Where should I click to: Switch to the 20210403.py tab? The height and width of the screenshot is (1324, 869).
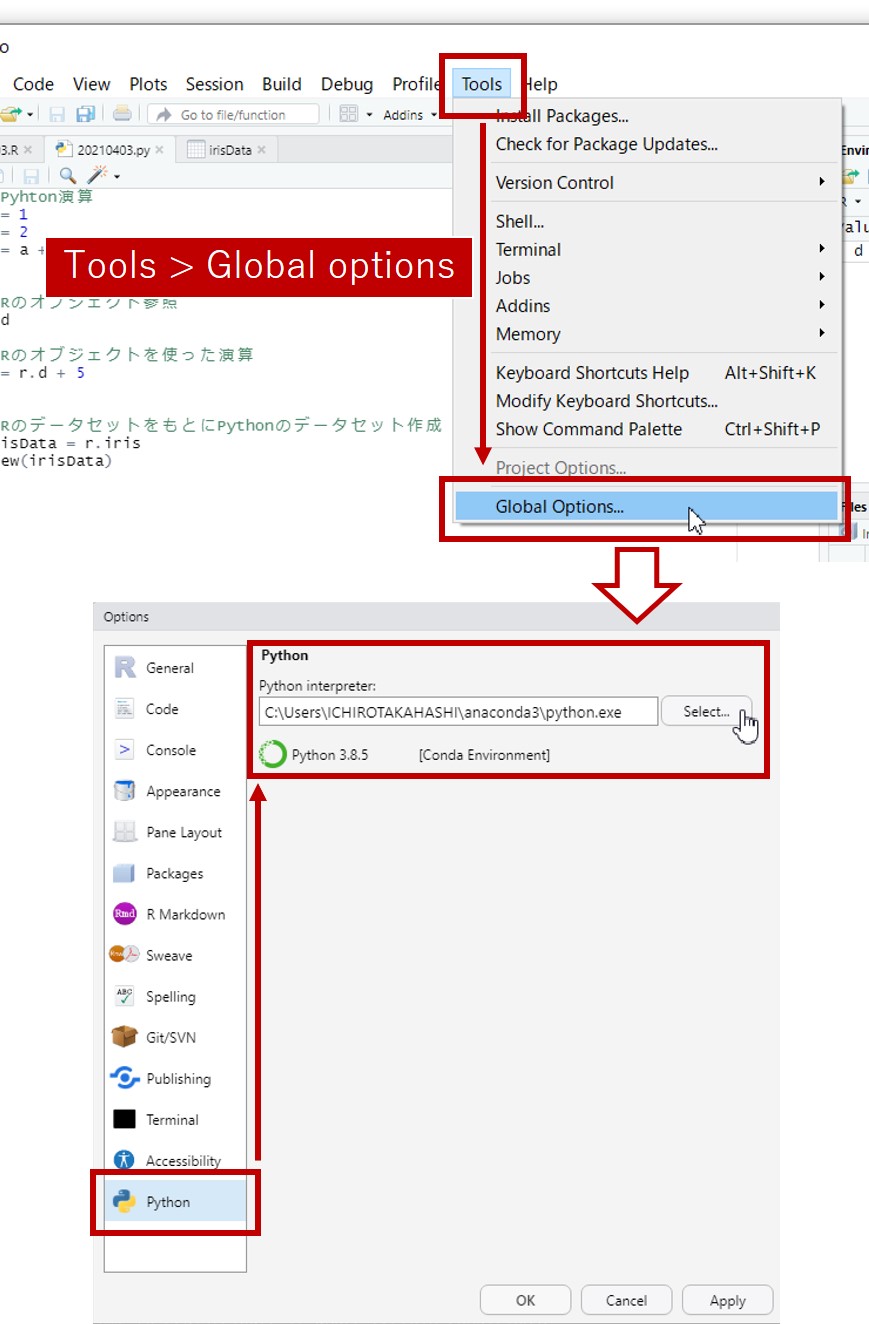click(x=112, y=150)
